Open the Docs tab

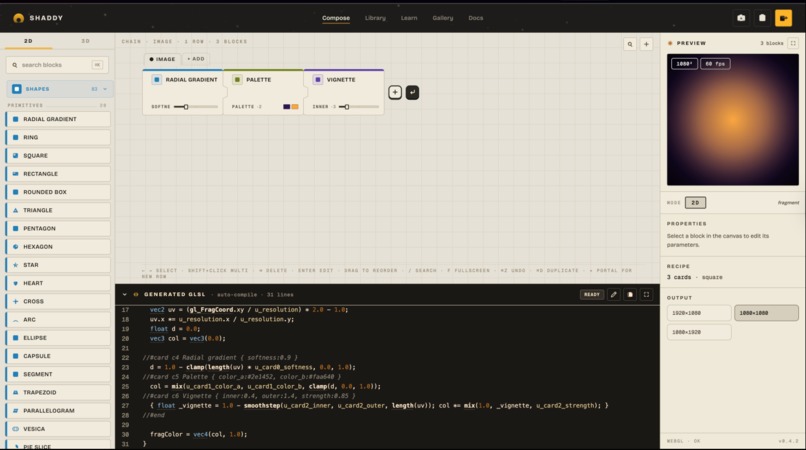tap(475, 18)
